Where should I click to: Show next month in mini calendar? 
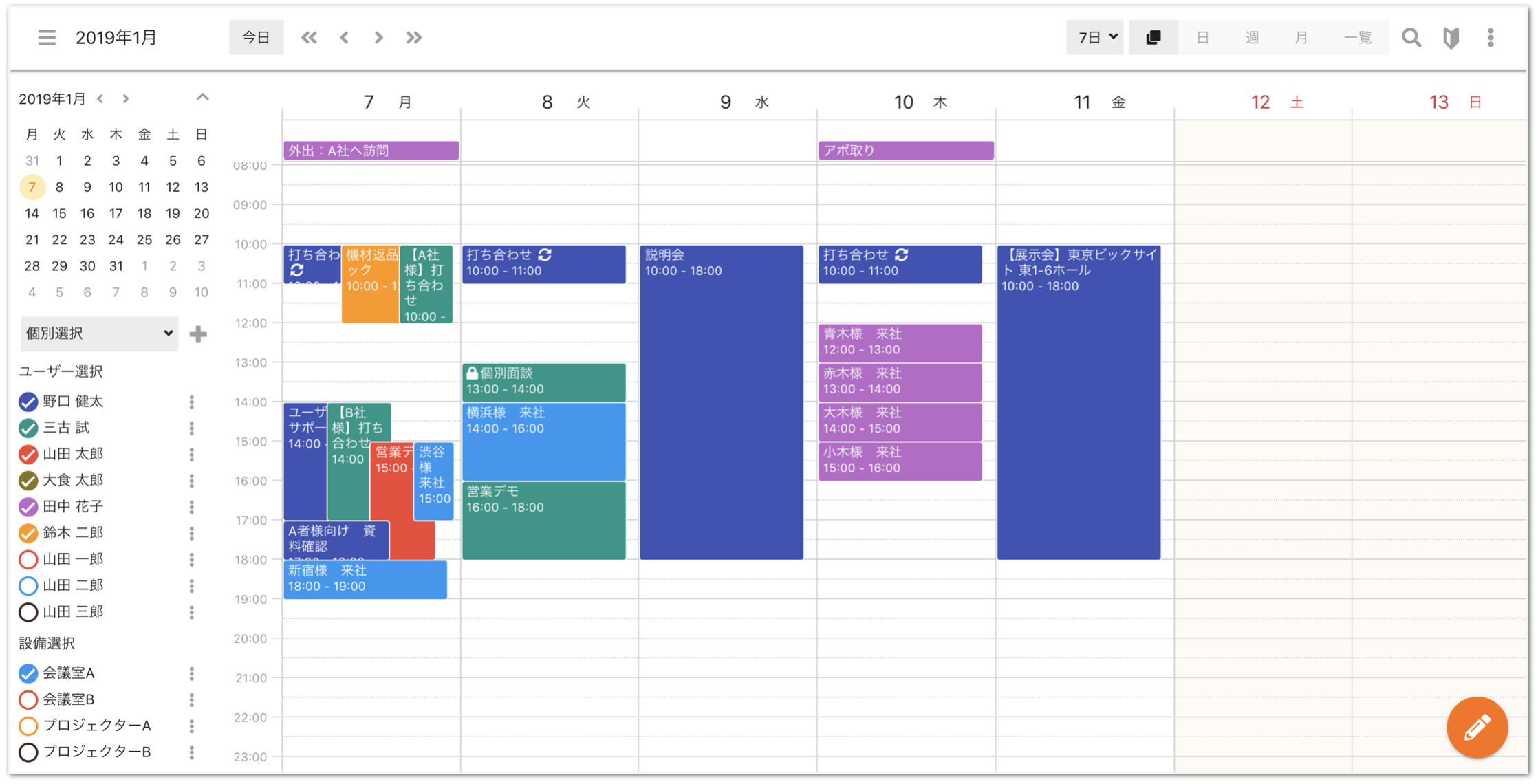click(x=125, y=98)
